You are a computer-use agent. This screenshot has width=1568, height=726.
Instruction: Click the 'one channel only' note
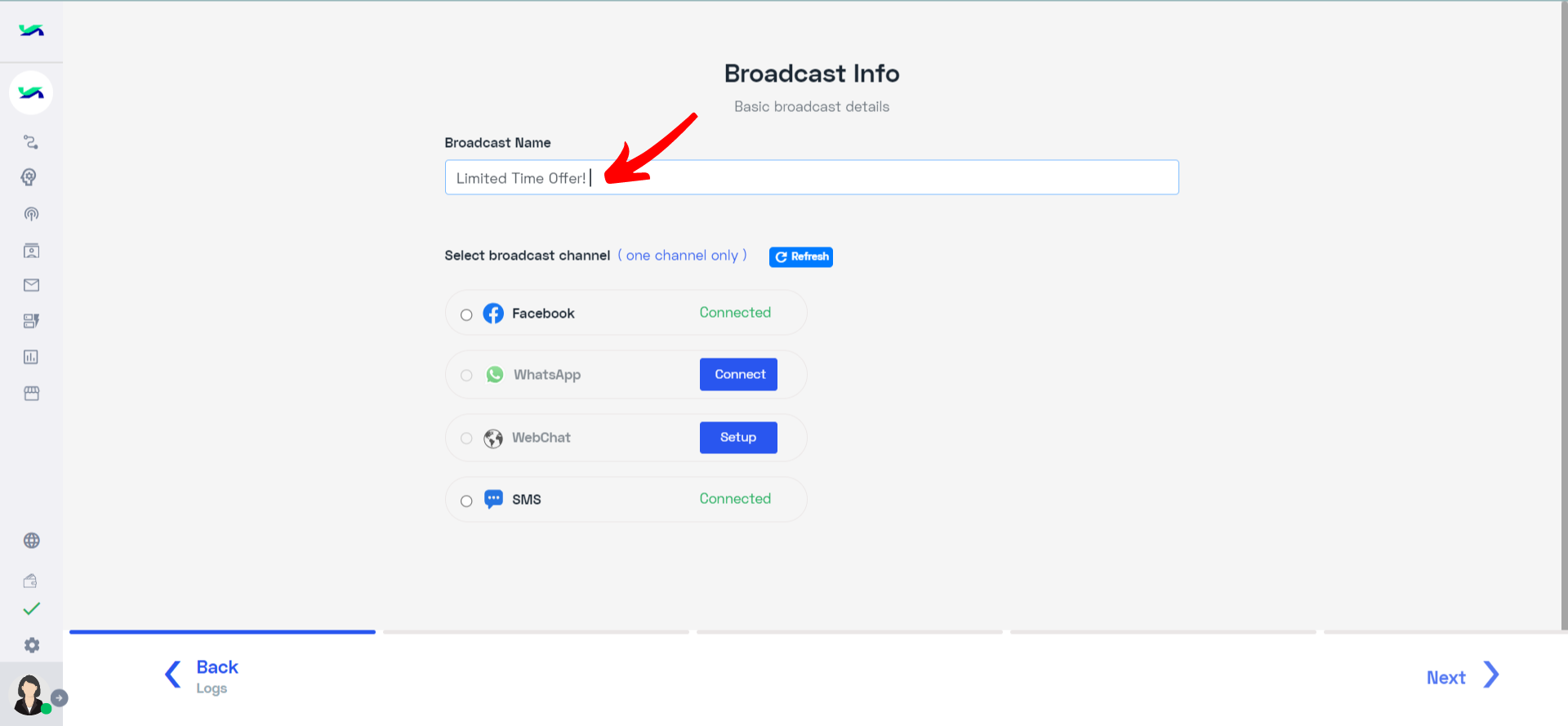[682, 256]
